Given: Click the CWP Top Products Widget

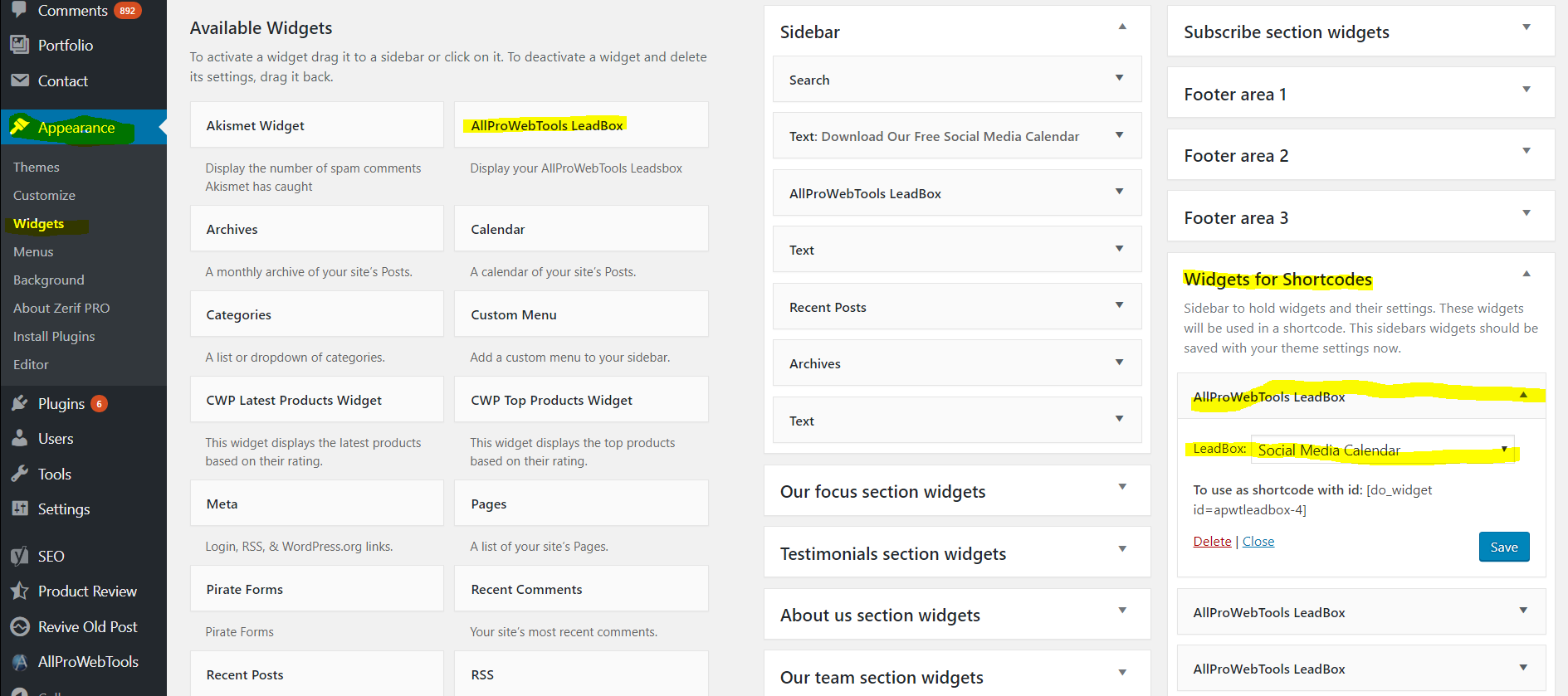Looking at the screenshot, I should coord(581,400).
